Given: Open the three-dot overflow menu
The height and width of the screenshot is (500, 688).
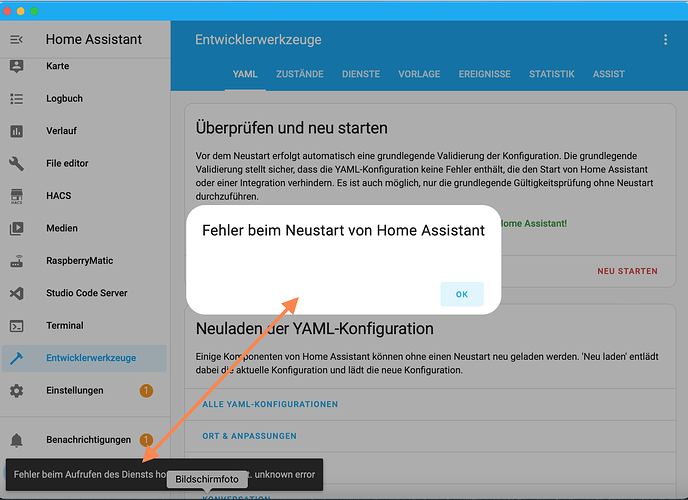Looking at the screenshot, I should pos(666,39).
